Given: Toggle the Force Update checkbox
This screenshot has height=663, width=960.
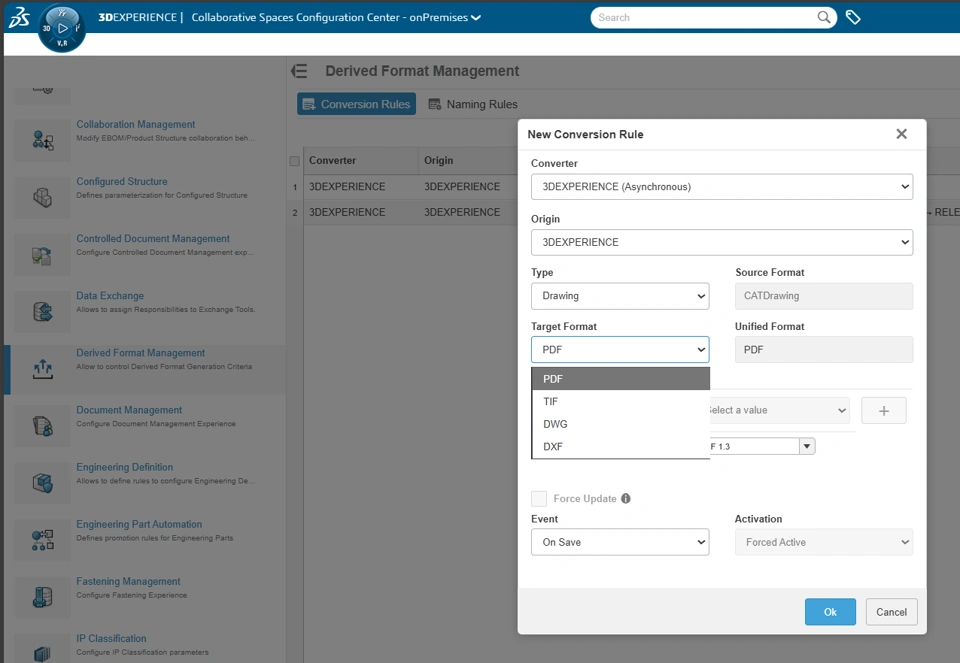Looking at the screenshot, I should [539, 498].
